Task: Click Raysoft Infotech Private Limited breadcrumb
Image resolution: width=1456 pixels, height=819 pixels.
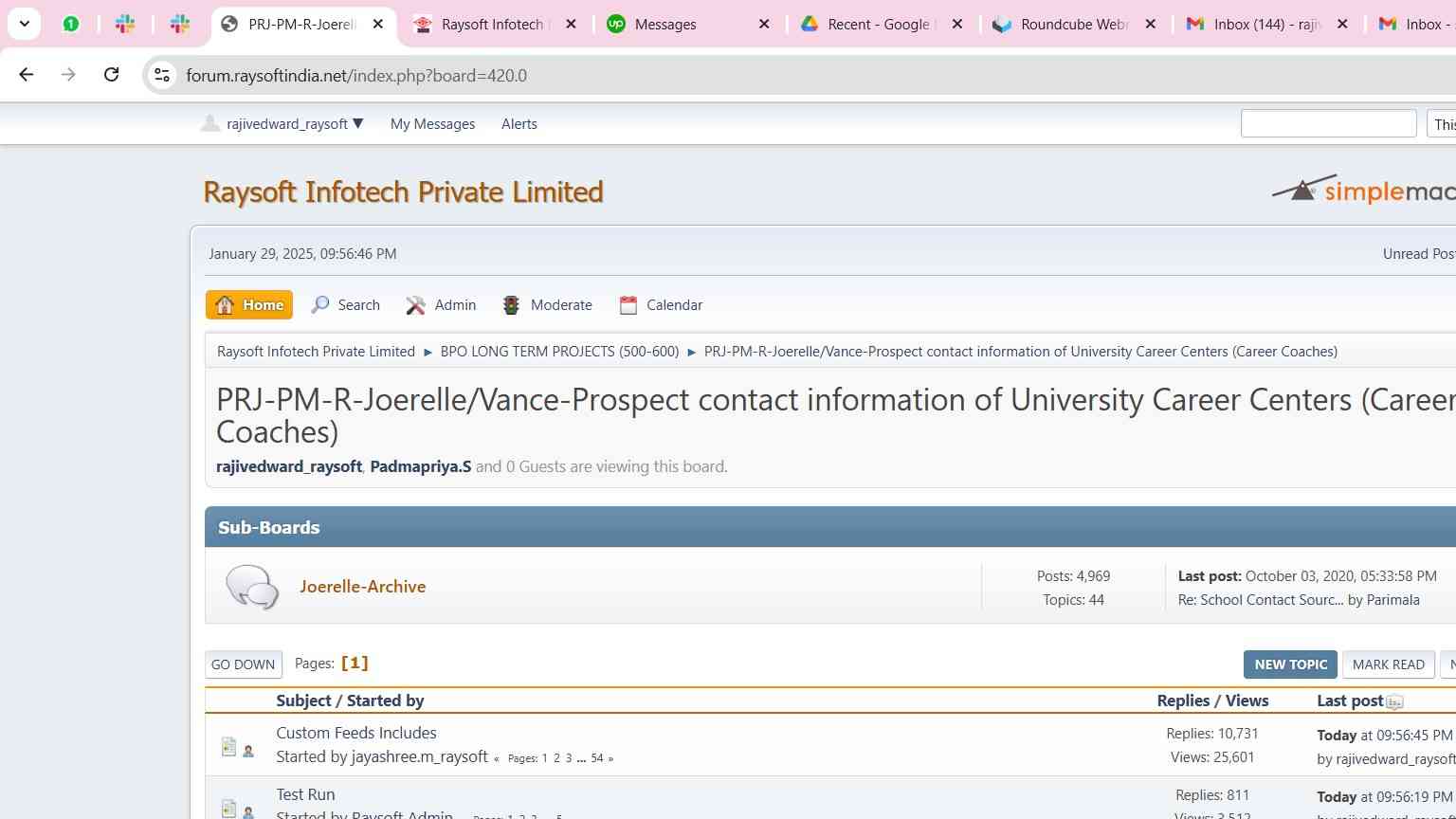Action: coord(316,351)
